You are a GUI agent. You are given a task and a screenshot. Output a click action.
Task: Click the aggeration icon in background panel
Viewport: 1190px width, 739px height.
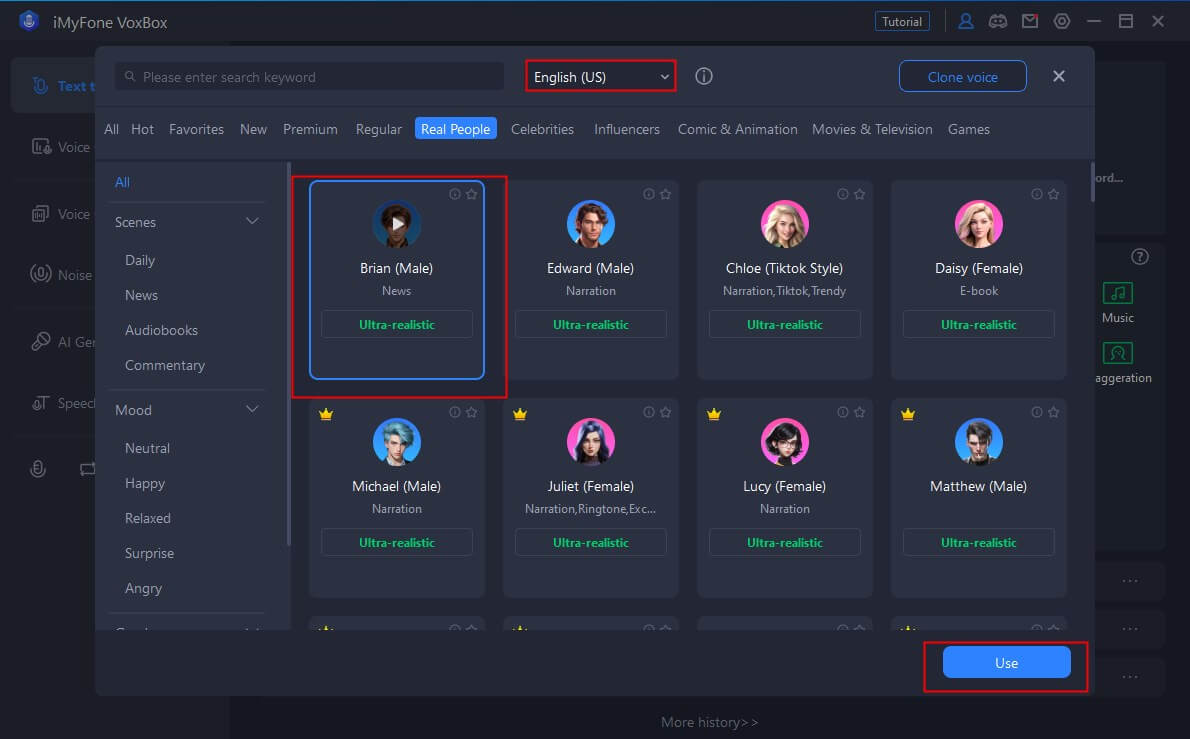(1117, 353)
